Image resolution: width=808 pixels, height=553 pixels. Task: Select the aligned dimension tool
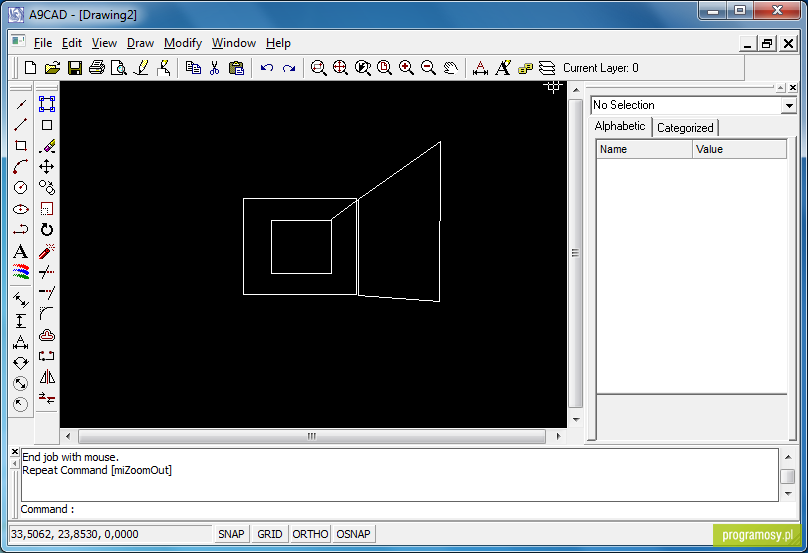(x=21, y=299)
